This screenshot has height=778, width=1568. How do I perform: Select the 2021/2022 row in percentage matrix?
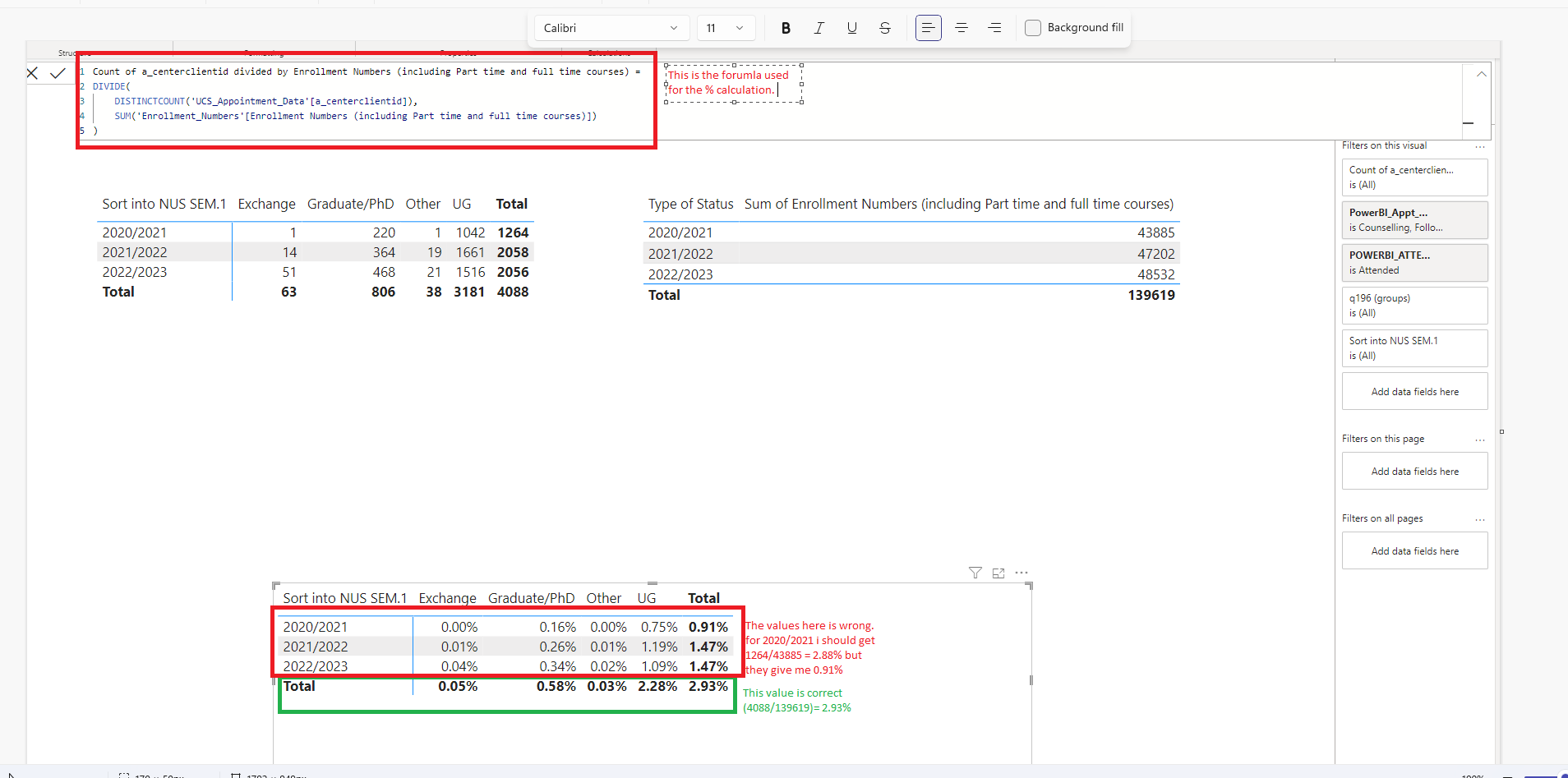505,647
